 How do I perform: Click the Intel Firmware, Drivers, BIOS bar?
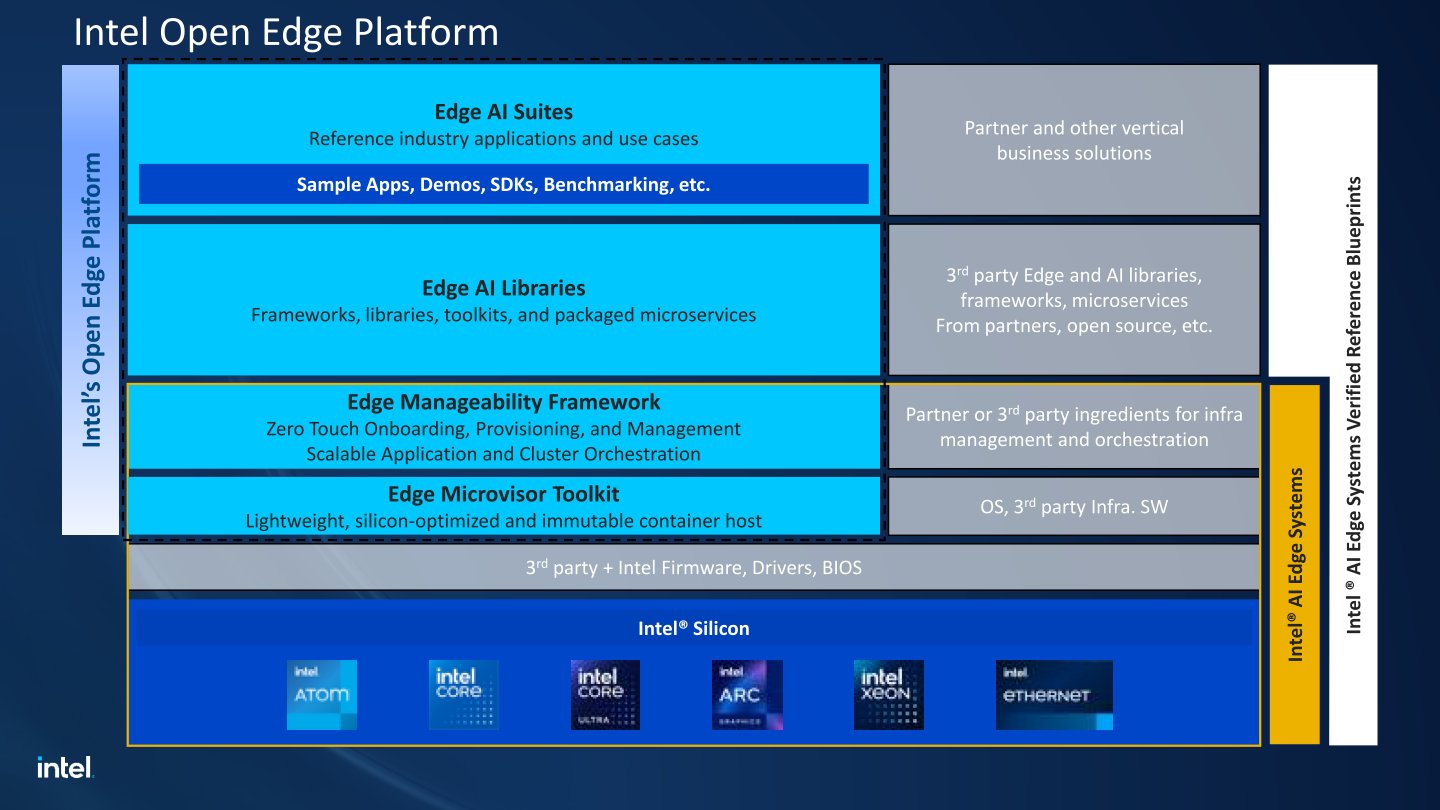point(694,567)
